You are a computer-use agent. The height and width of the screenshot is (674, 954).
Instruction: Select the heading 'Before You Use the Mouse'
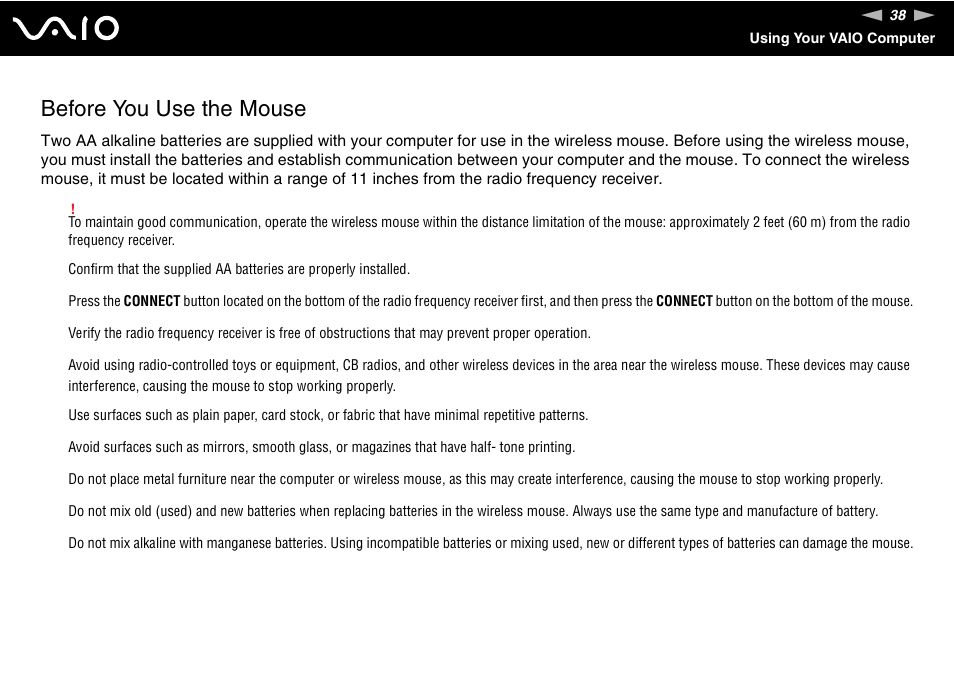[x=173, y=108]
